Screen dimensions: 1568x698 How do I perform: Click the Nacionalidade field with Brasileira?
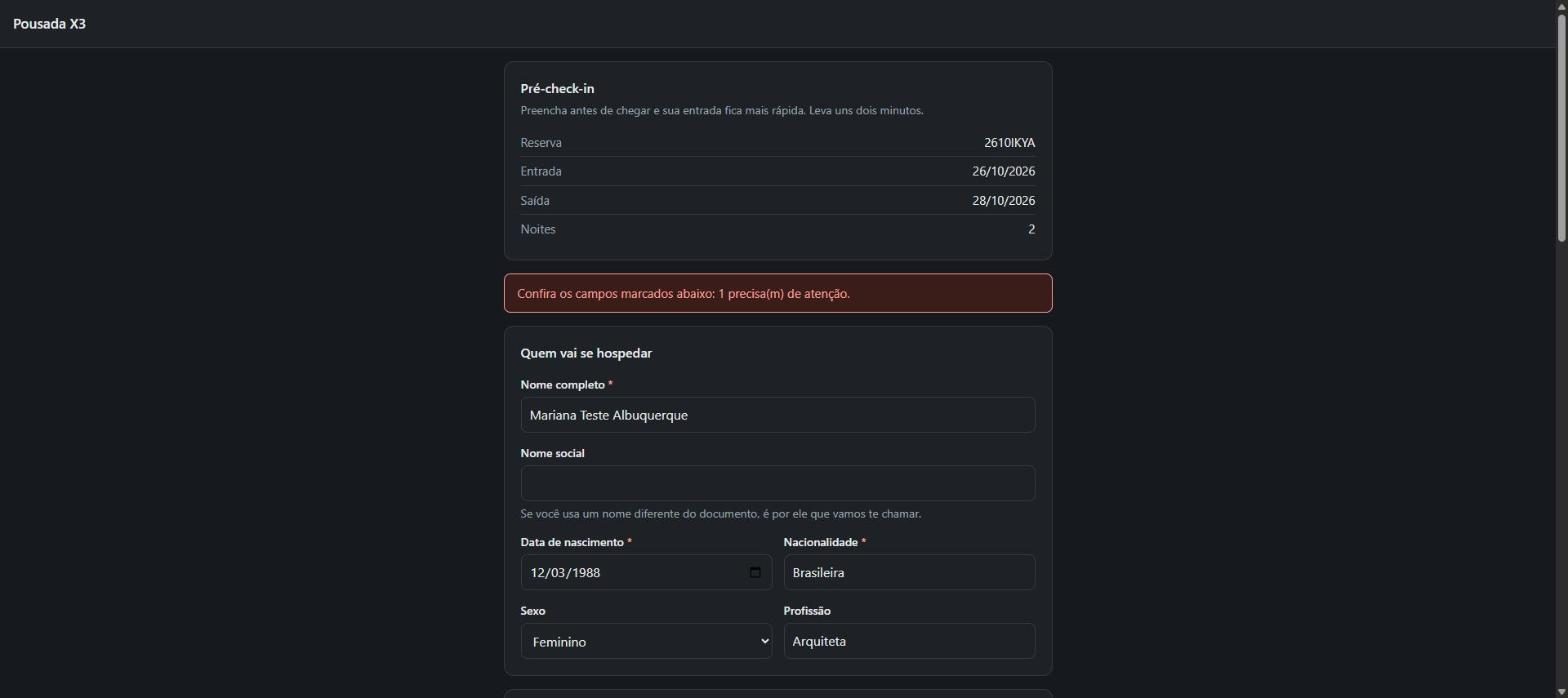click(x=909, y=572)
